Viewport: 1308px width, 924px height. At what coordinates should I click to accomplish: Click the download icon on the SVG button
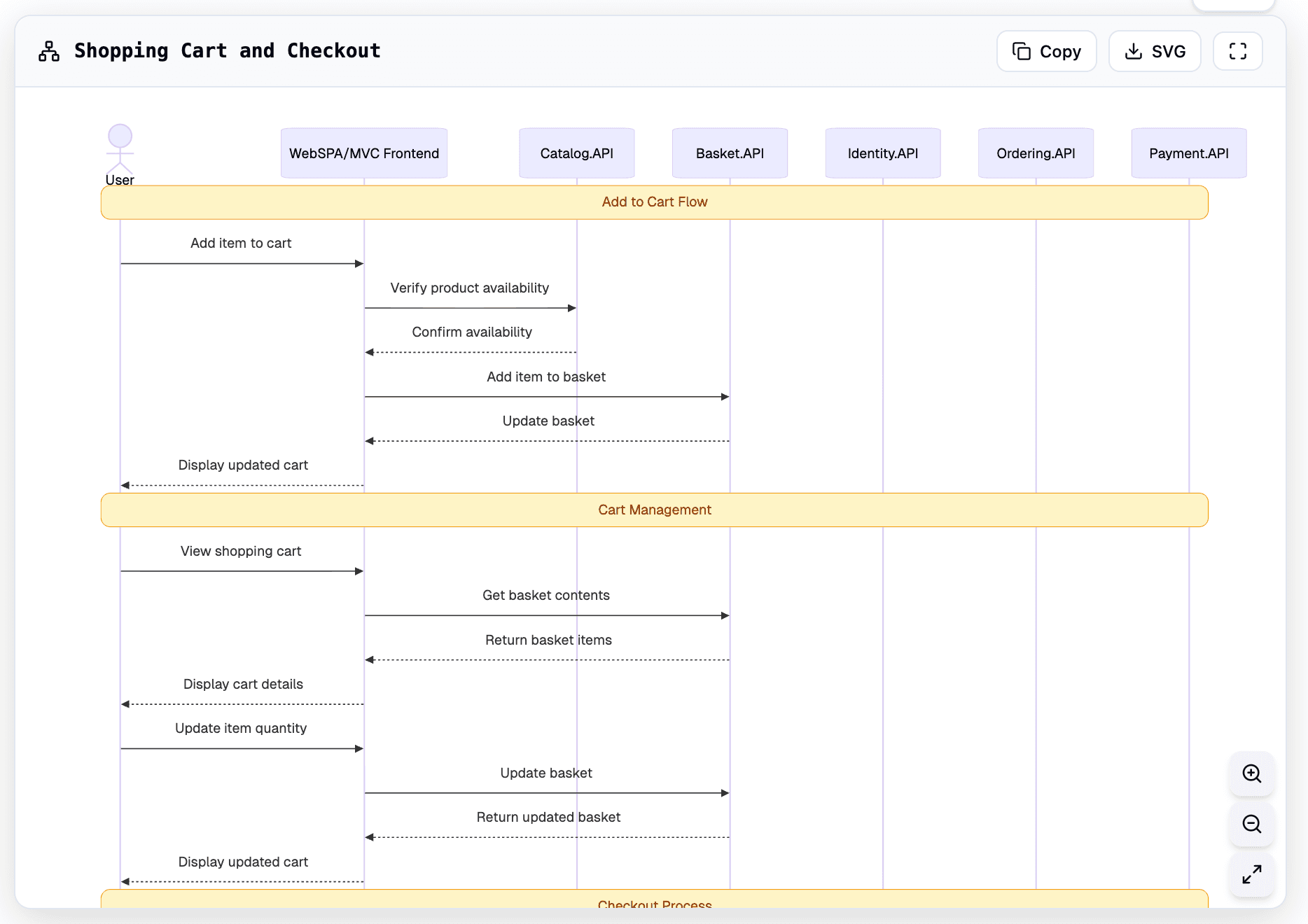point(1133,51)
